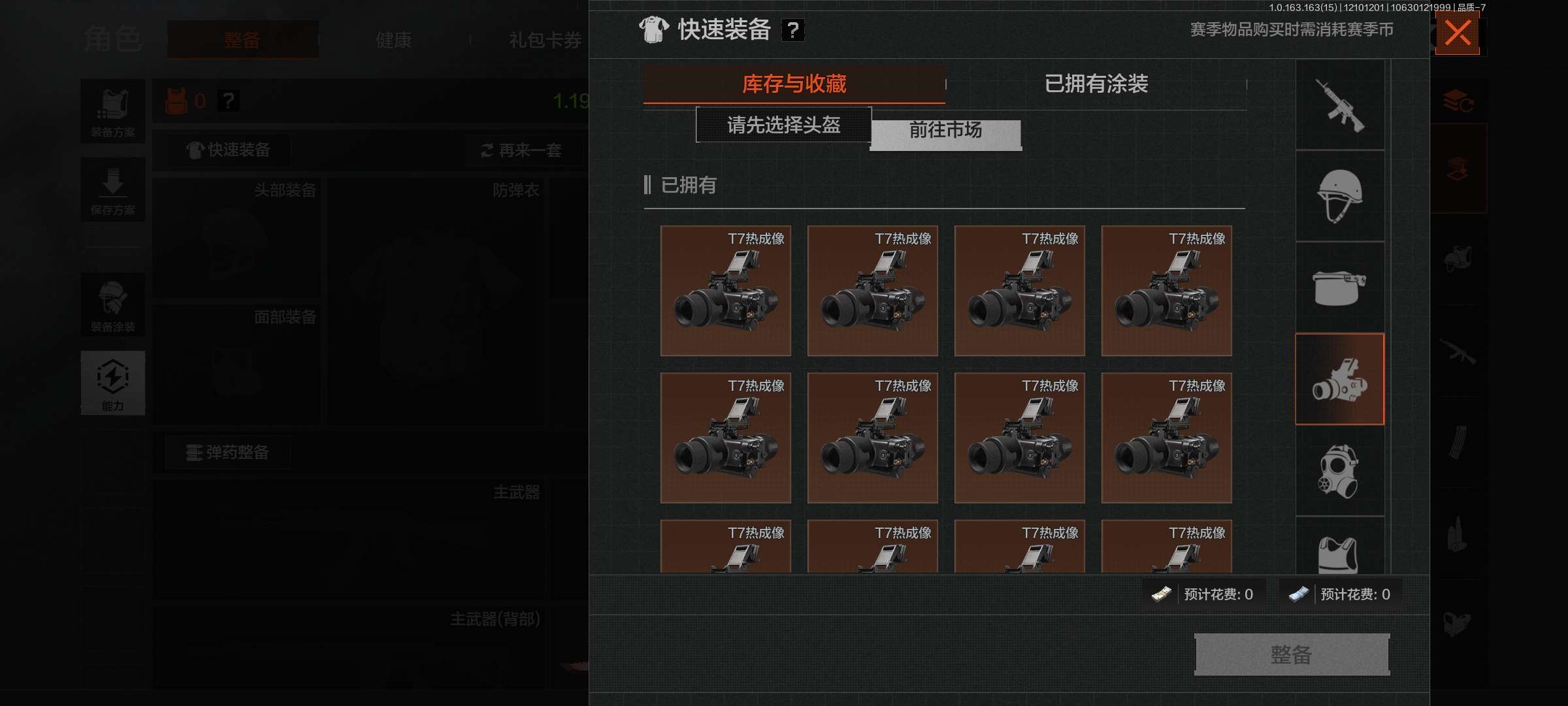Viewport: 1568px width, 706px height.
Task: Click the 整备 confirm button
Action: [x=1292, y=654]
